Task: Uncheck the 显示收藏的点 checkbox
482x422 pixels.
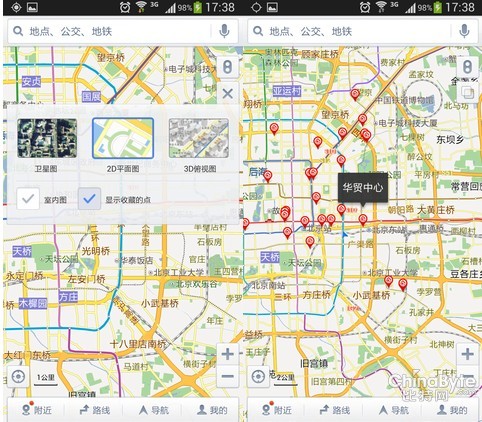Action: point(89,199)
